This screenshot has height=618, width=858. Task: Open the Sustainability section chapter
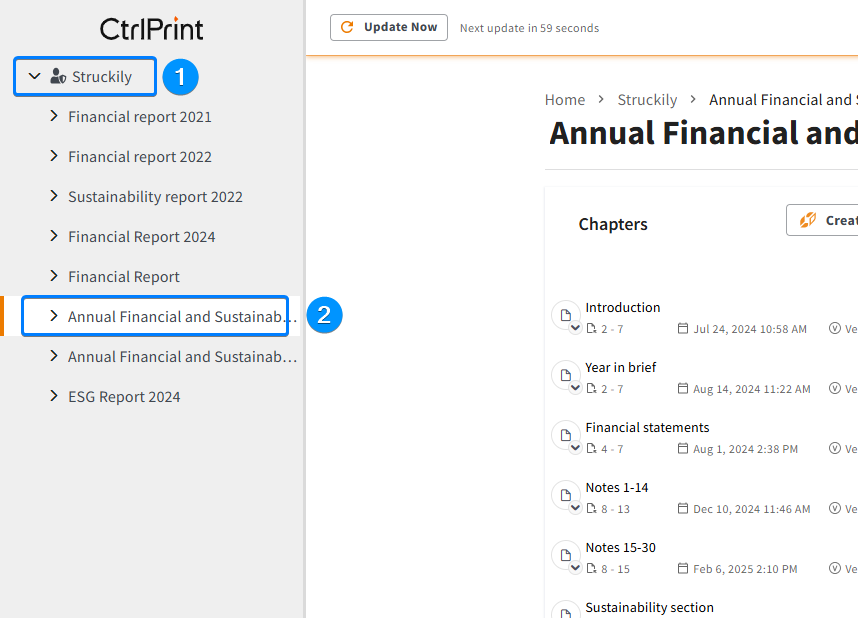click(x=649, y=607)
